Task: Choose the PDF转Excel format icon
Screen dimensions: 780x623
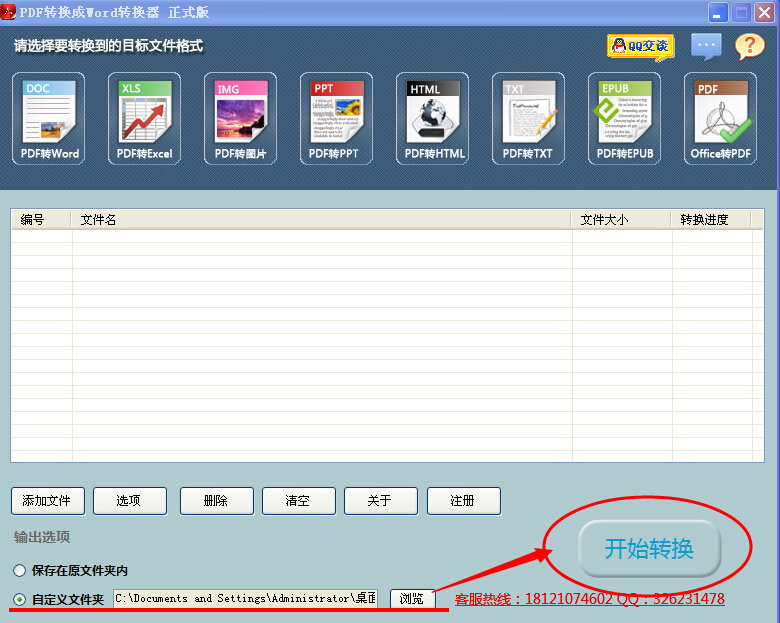Action: (x=145, y=119)
